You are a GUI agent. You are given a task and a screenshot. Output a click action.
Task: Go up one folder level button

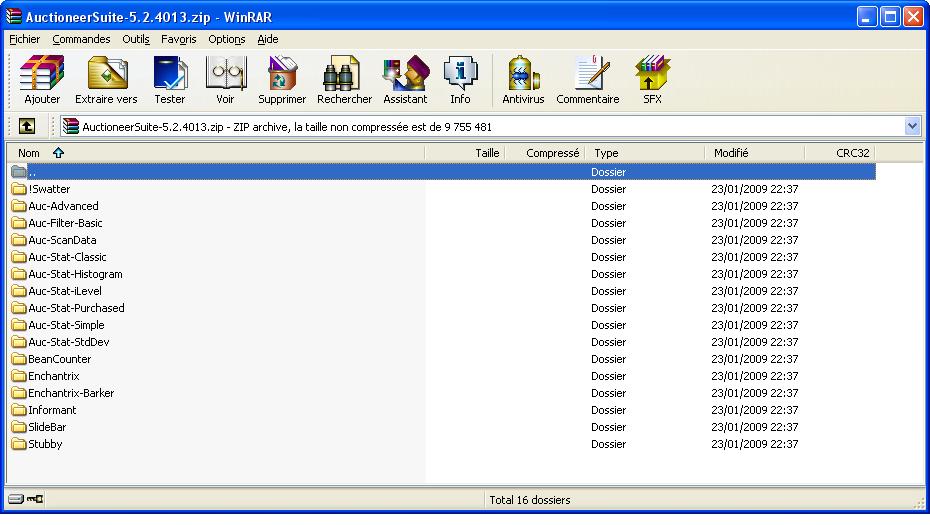click(x=27, y=126)
